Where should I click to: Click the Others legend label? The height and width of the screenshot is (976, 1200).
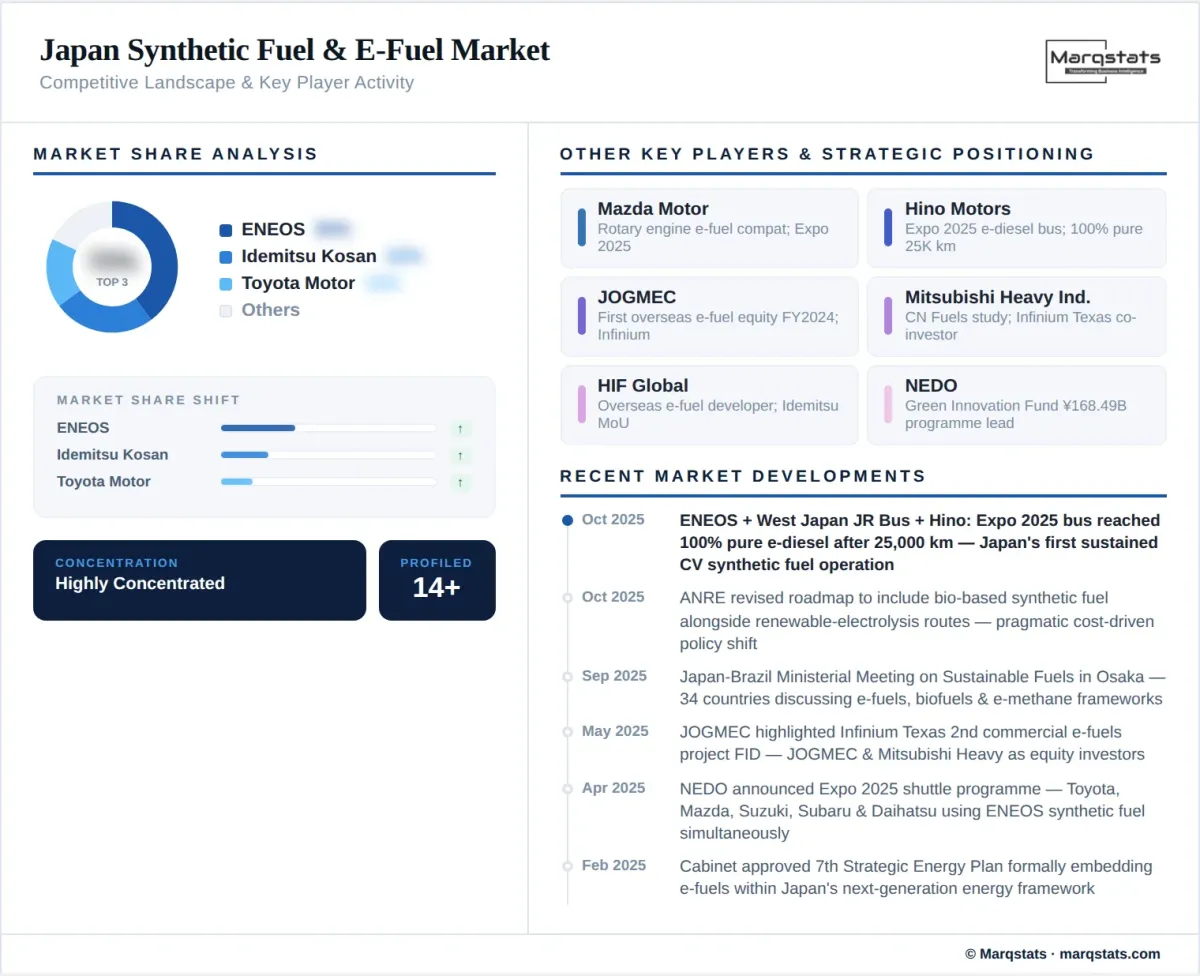click(270, 311)
